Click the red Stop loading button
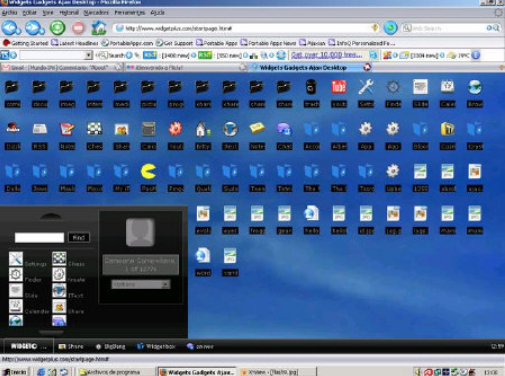 click(78, 28)
